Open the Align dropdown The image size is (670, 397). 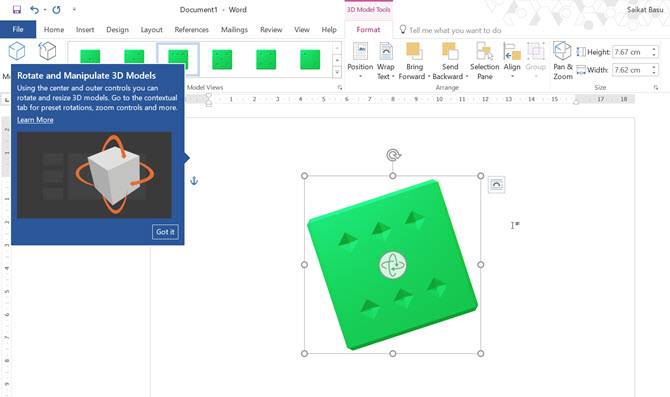[x=512, y=60]
